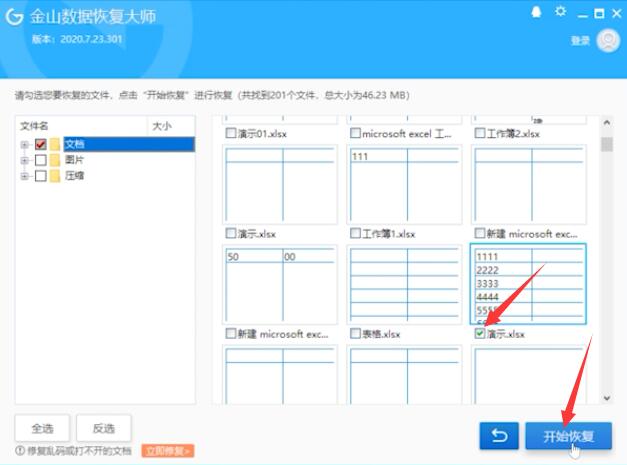Minimize the application window
This screenshot has width=627, height=465.
pyautogui.click(x=583, y=14)
